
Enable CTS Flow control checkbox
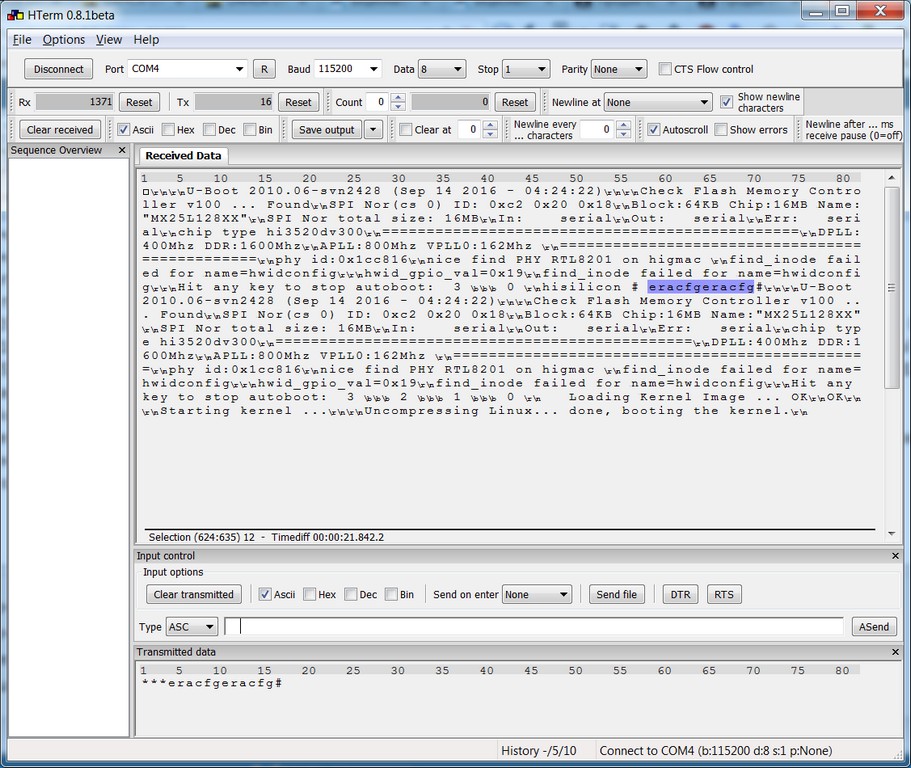[x=666, y=70]
